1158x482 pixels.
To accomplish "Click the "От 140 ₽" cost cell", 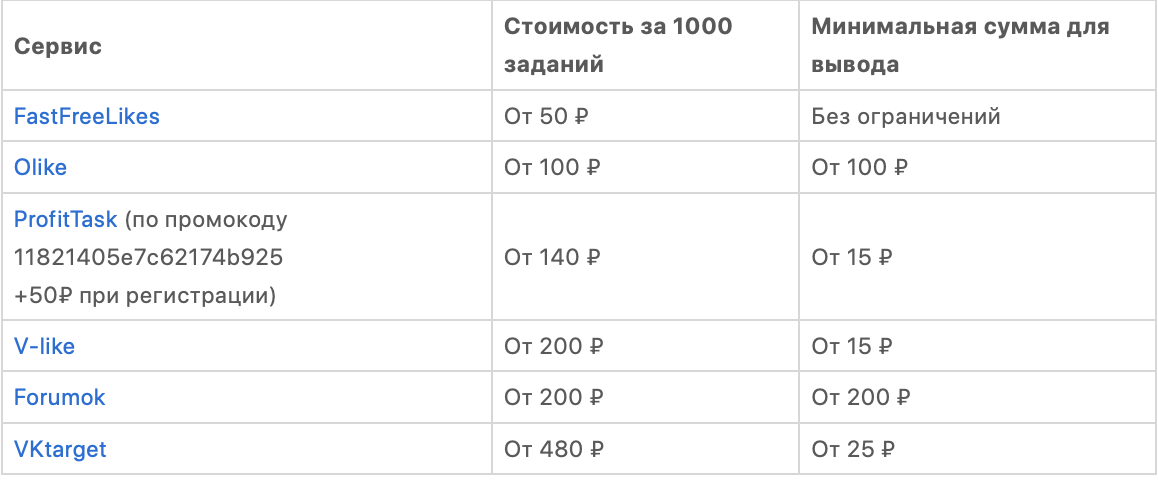I will coord(551,258).
